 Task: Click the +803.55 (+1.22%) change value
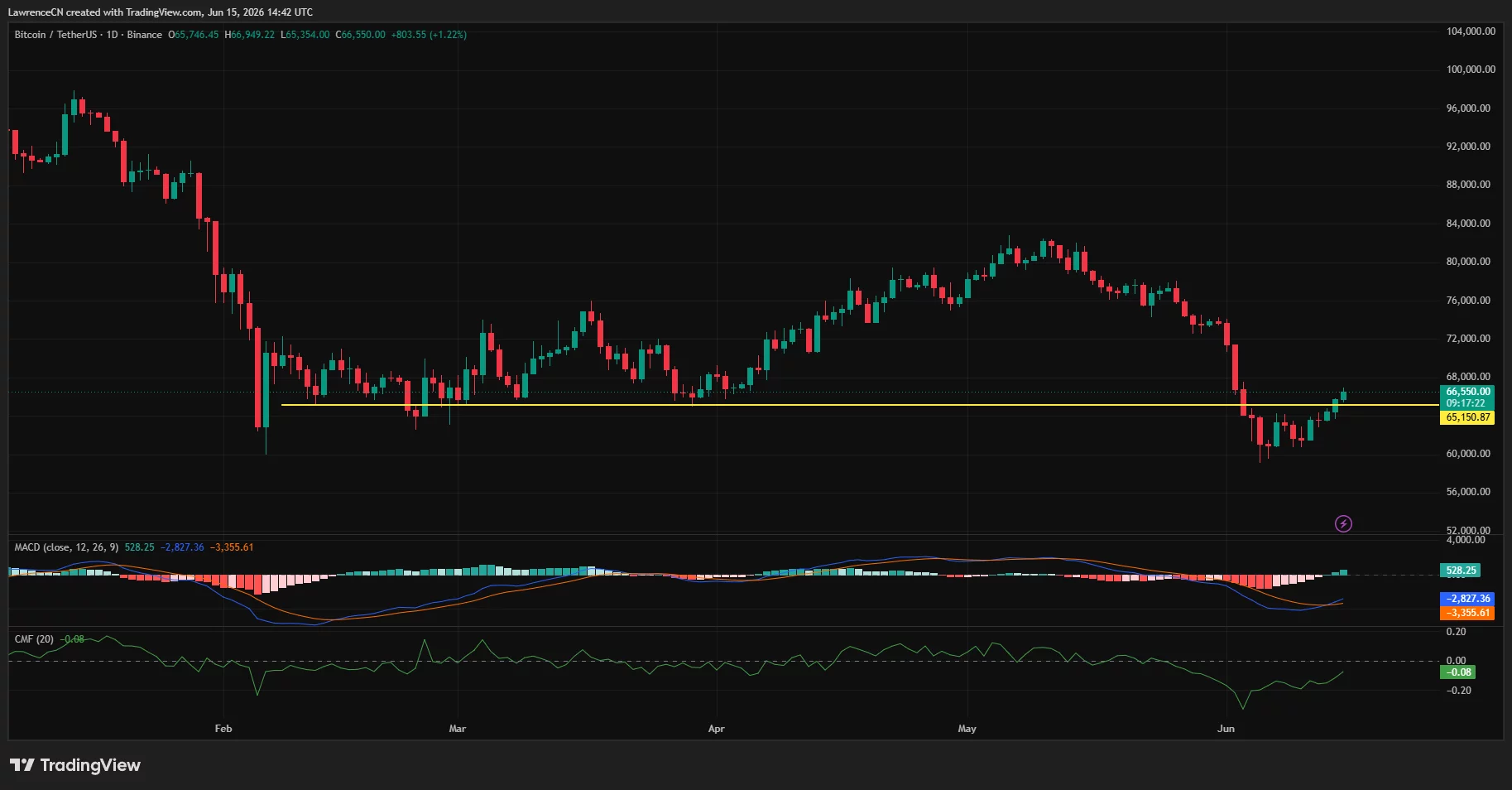pyautogui.click(x=429, y=35)
